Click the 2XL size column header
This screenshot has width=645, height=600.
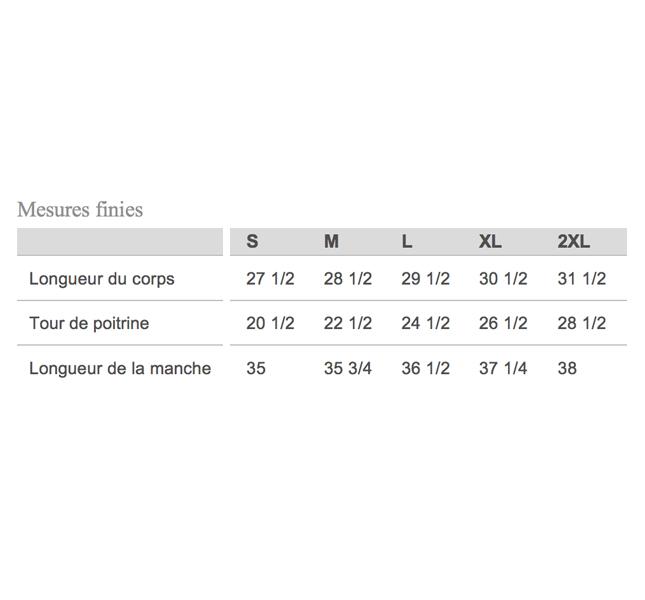574,242
